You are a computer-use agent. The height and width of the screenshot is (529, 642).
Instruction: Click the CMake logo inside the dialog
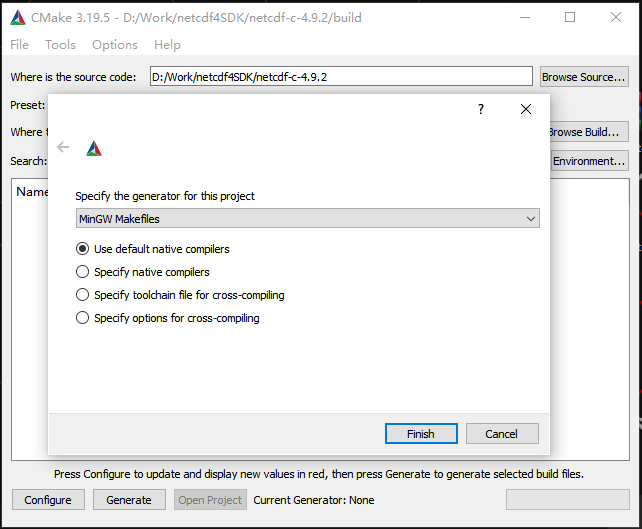(x=94, y=148)
